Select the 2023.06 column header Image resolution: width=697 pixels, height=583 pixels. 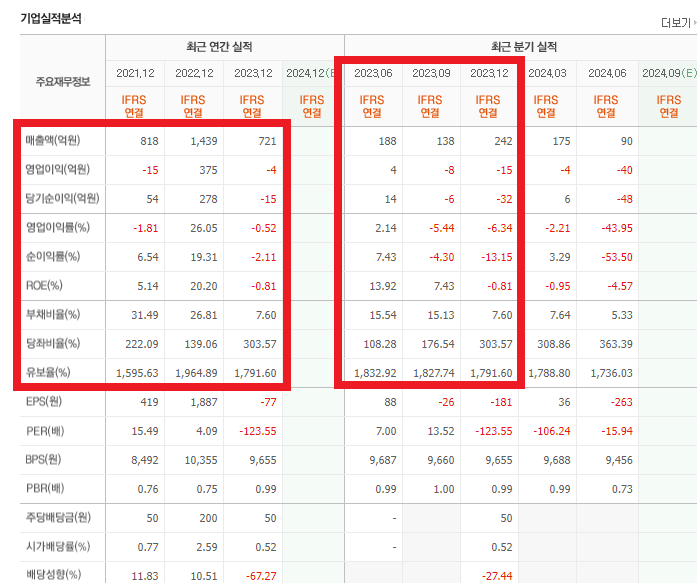pyautogui.click(x=373, y=73)
